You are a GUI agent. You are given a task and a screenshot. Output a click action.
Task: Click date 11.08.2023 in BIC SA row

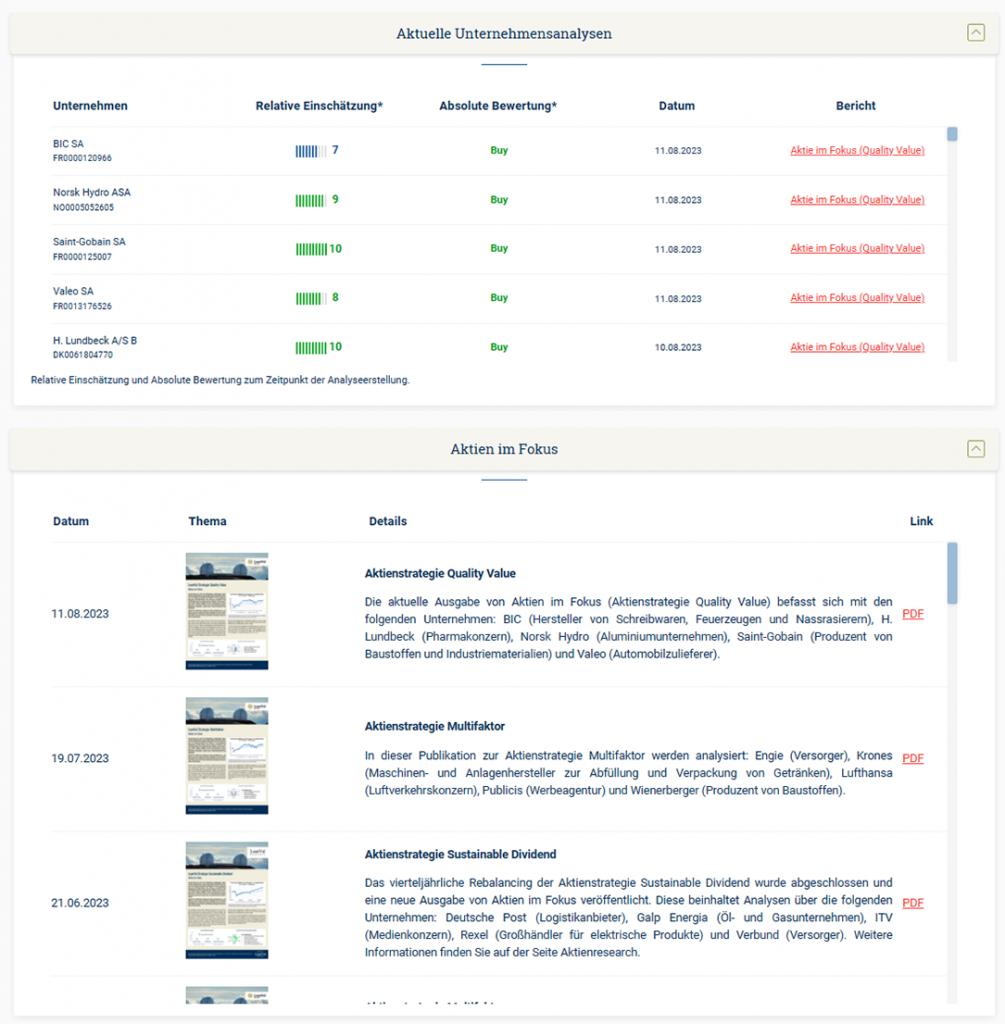click(678, 151)
